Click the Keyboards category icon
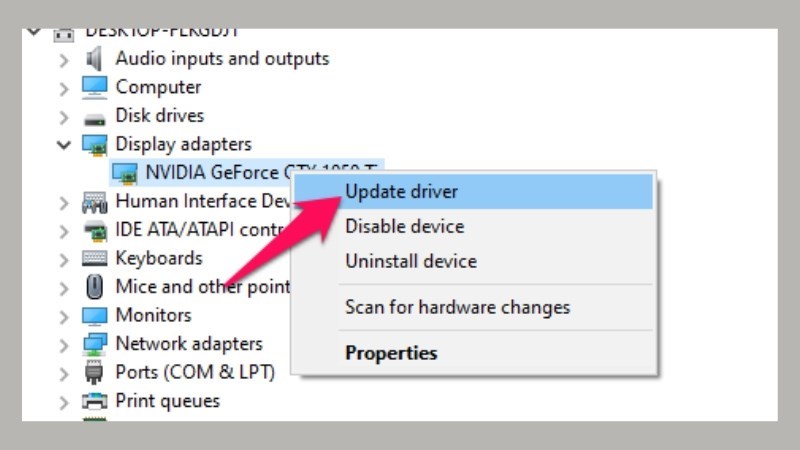 (x=94, y=259)
